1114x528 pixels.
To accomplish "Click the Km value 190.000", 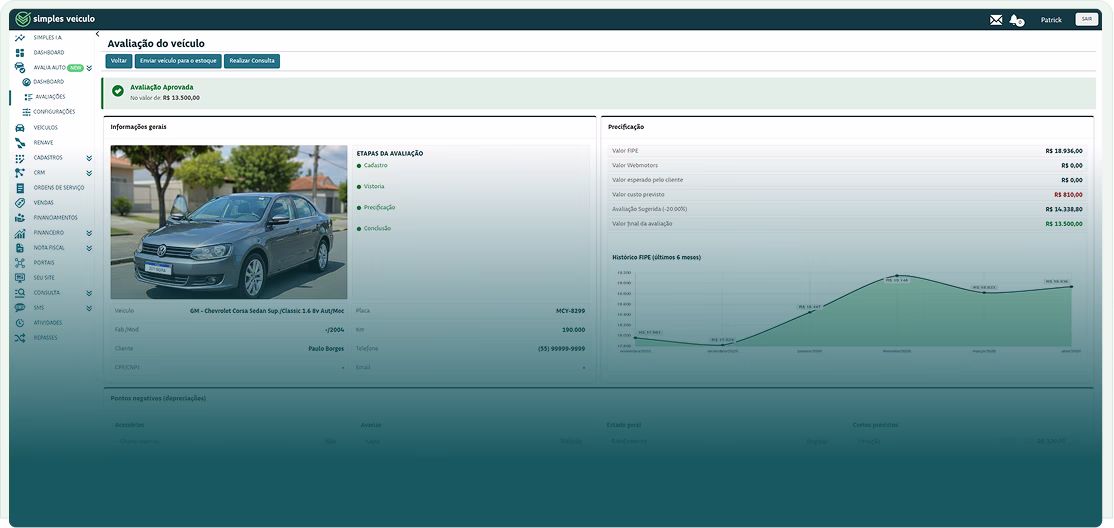I will (x=573, y=330).
